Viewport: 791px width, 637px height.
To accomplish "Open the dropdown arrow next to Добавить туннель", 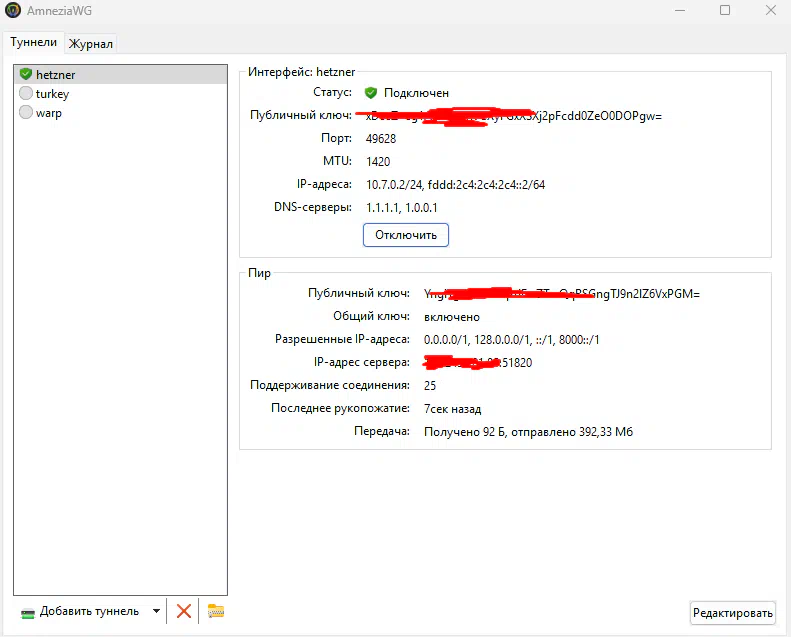I will pyautogui.click(x=156, y=611).
